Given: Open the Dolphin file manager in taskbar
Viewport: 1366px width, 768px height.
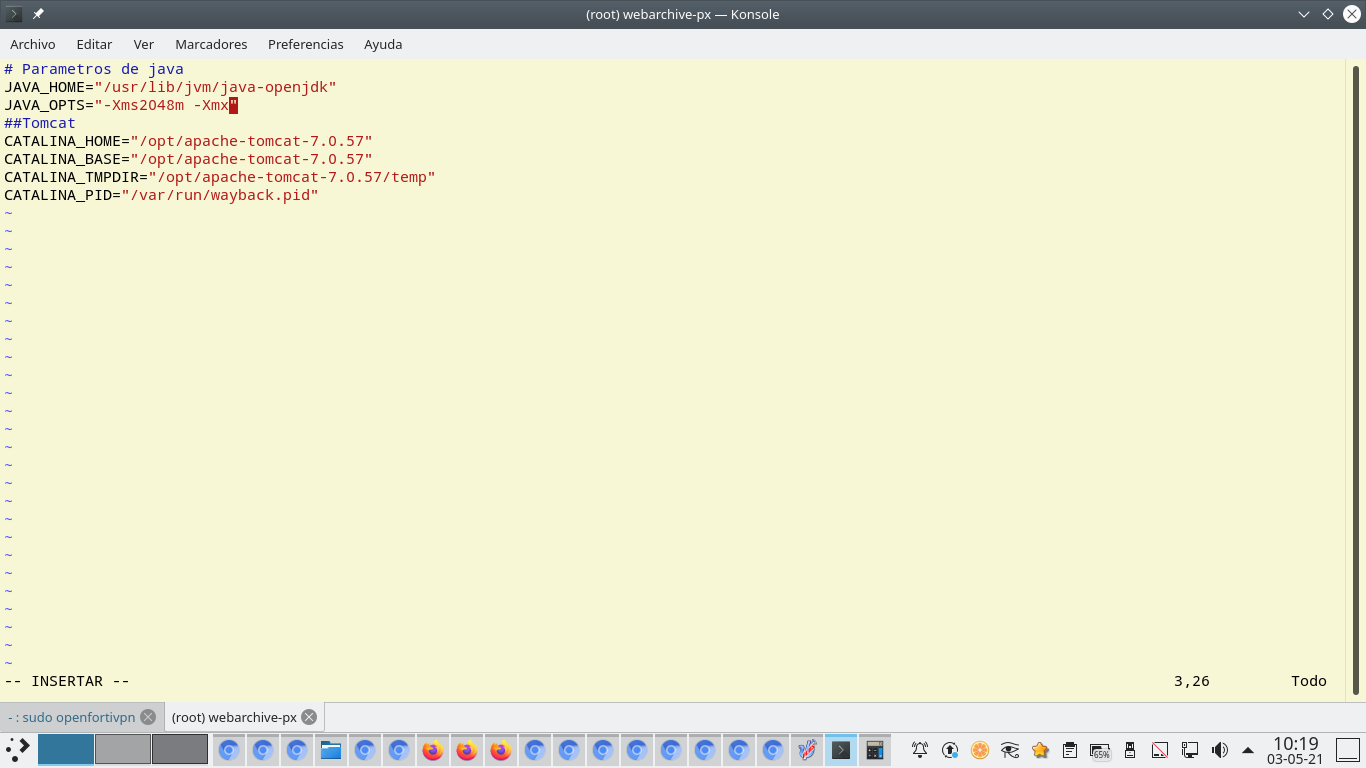Looking at the screenshot, I should (x=331, y=750).
